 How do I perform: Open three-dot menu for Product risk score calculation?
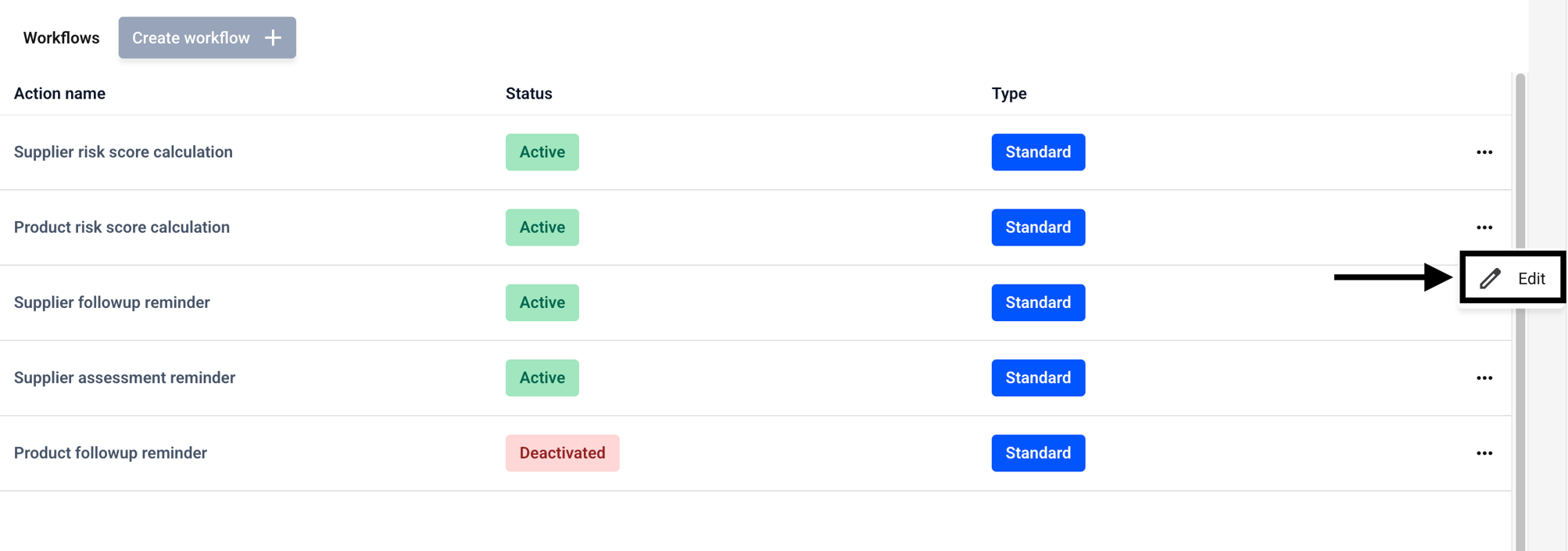(1484, 227)
